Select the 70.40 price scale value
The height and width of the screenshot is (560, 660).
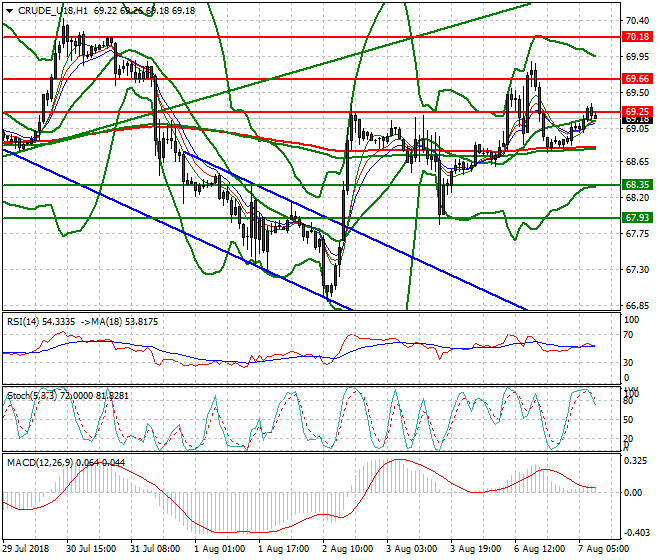[637, 21]
